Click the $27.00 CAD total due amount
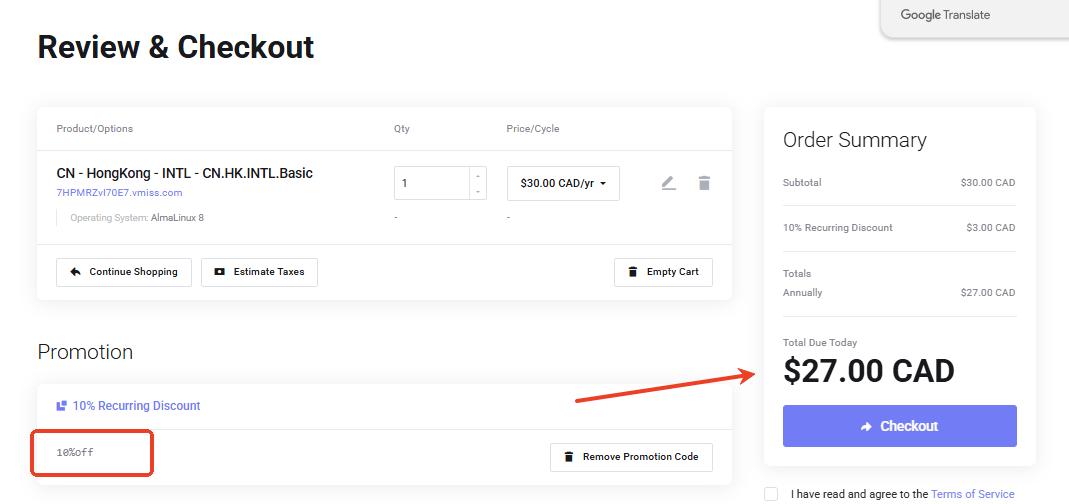This screenshot has height=504, width=1069. (868, 371)
